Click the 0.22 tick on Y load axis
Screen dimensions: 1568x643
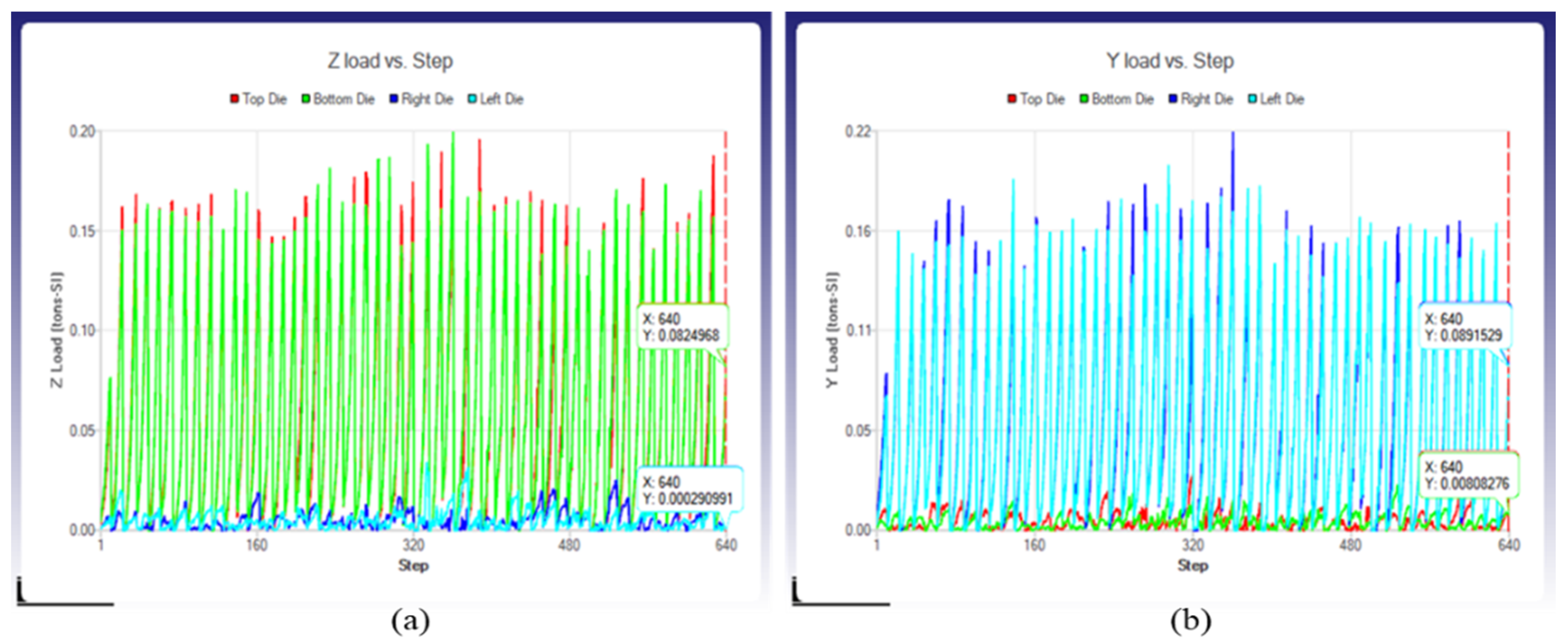858,132
